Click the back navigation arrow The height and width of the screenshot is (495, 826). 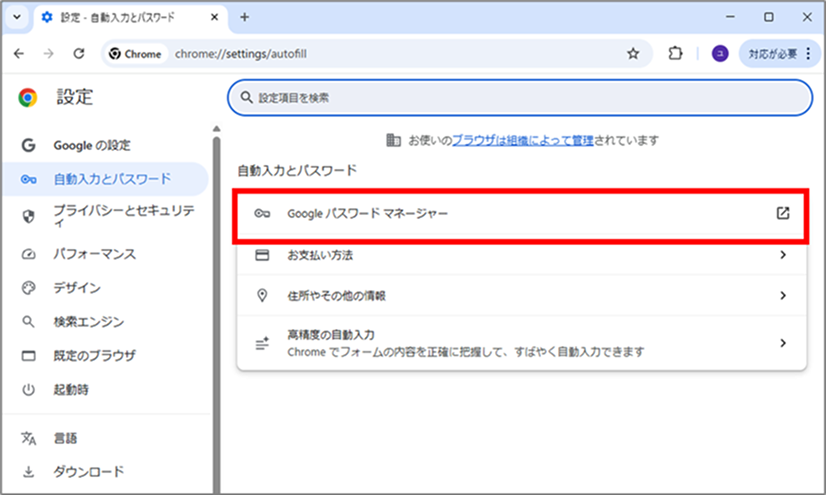click(21, 54)
